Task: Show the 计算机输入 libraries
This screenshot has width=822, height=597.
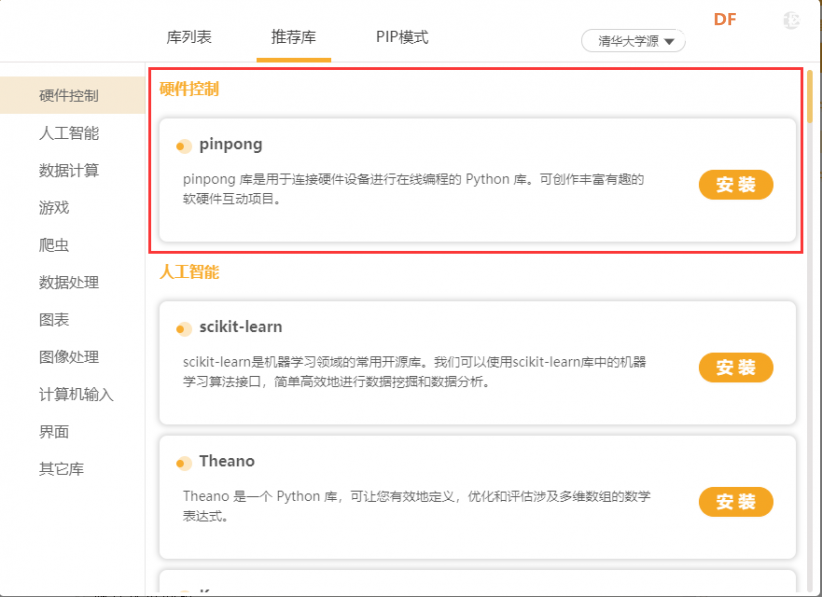Action: (76, 394)
